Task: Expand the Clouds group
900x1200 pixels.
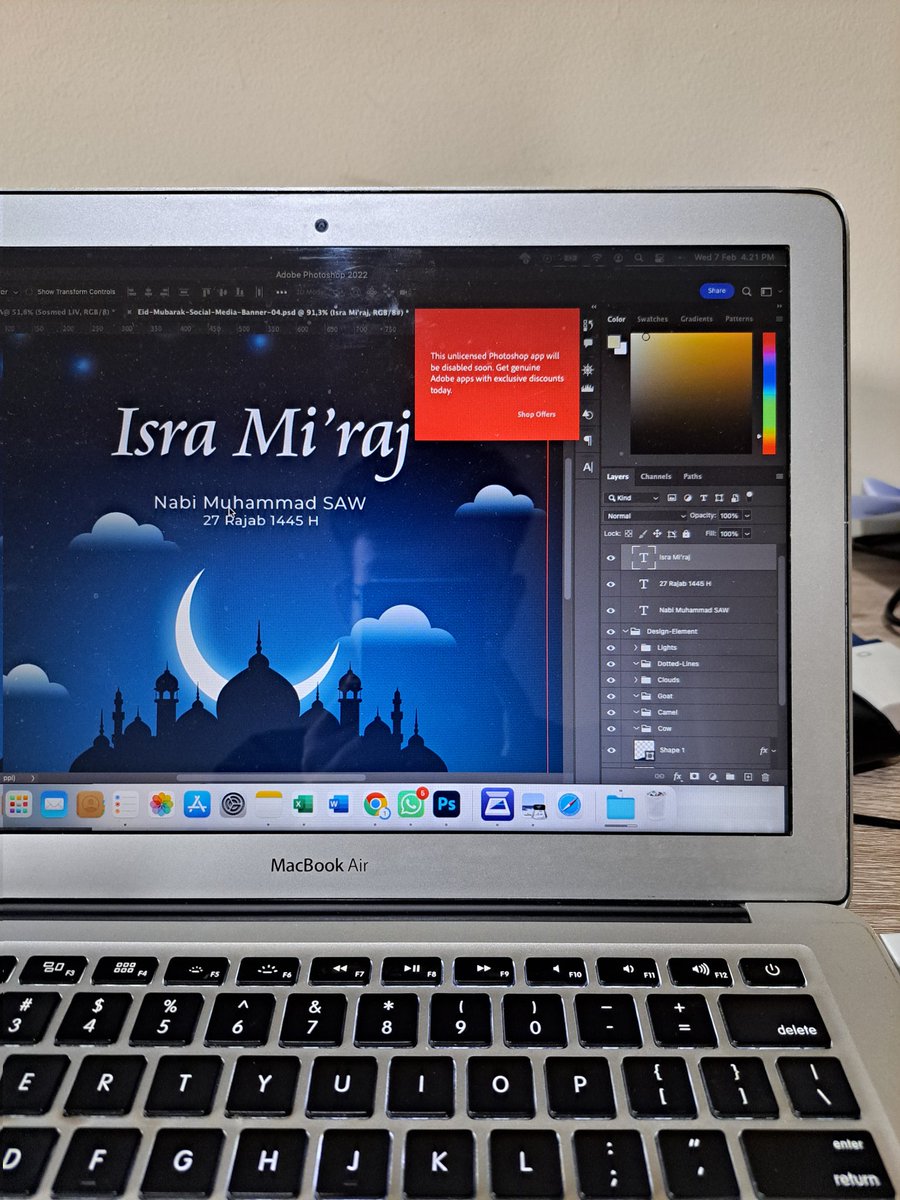Action: pos(636,680)
